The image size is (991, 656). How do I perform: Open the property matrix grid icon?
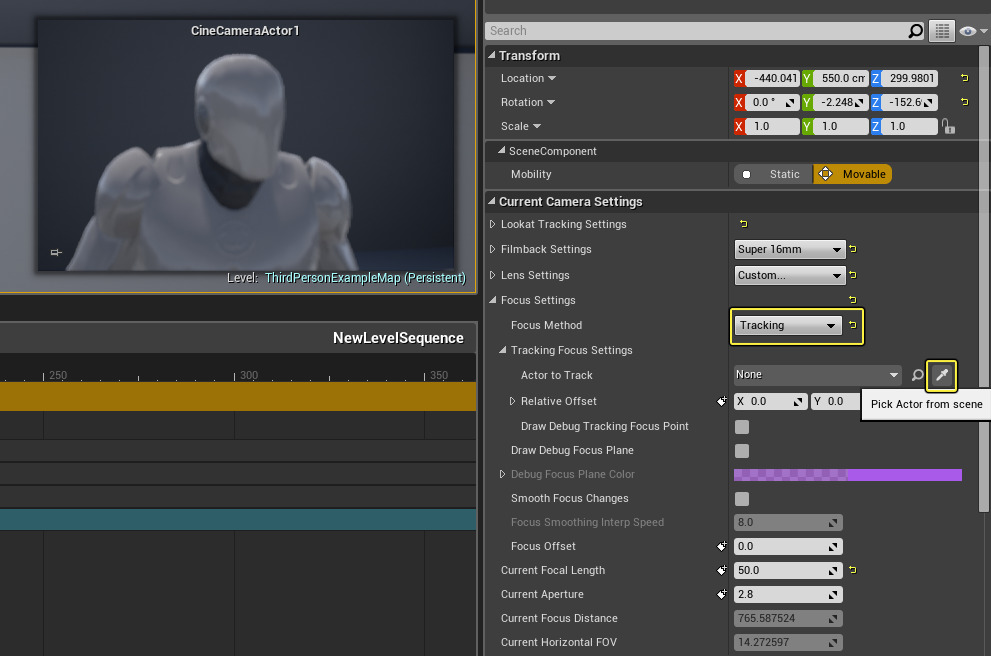[940, 31]
